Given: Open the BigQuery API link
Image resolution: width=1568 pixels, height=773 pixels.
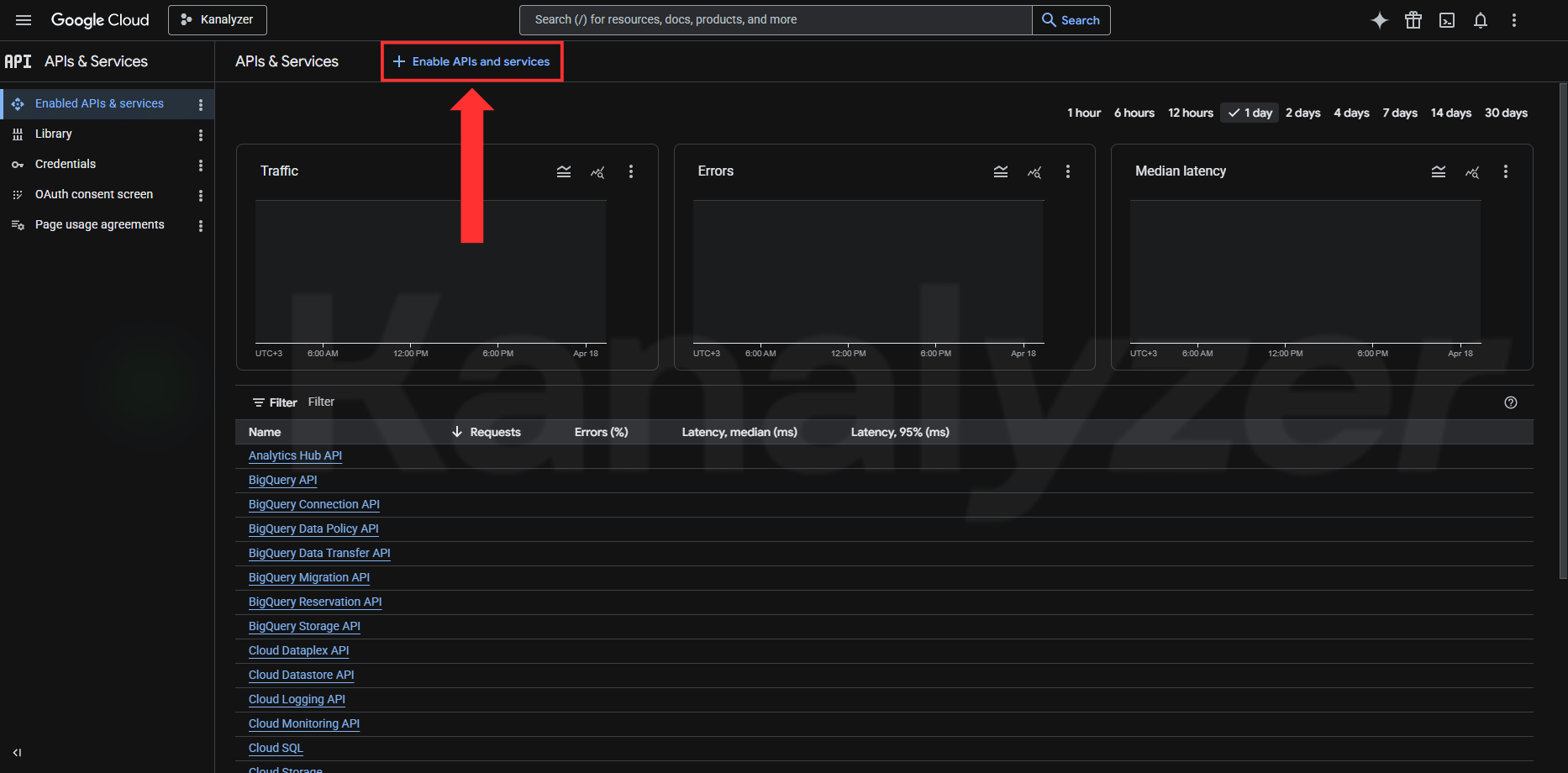Looking at the screenshot, I should [x=283, y=480].
